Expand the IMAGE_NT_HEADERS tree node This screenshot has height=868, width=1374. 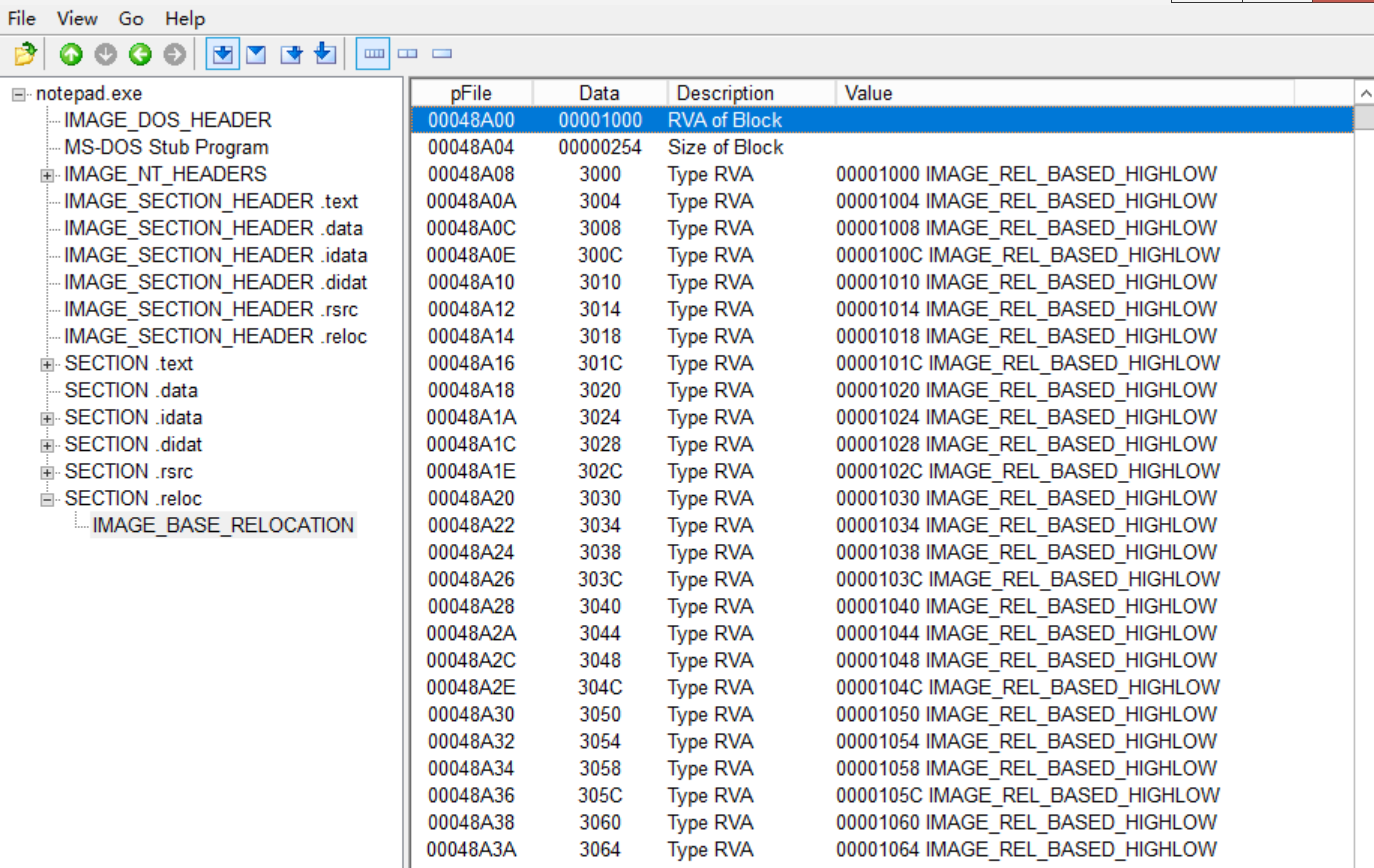tap(47, 175)
